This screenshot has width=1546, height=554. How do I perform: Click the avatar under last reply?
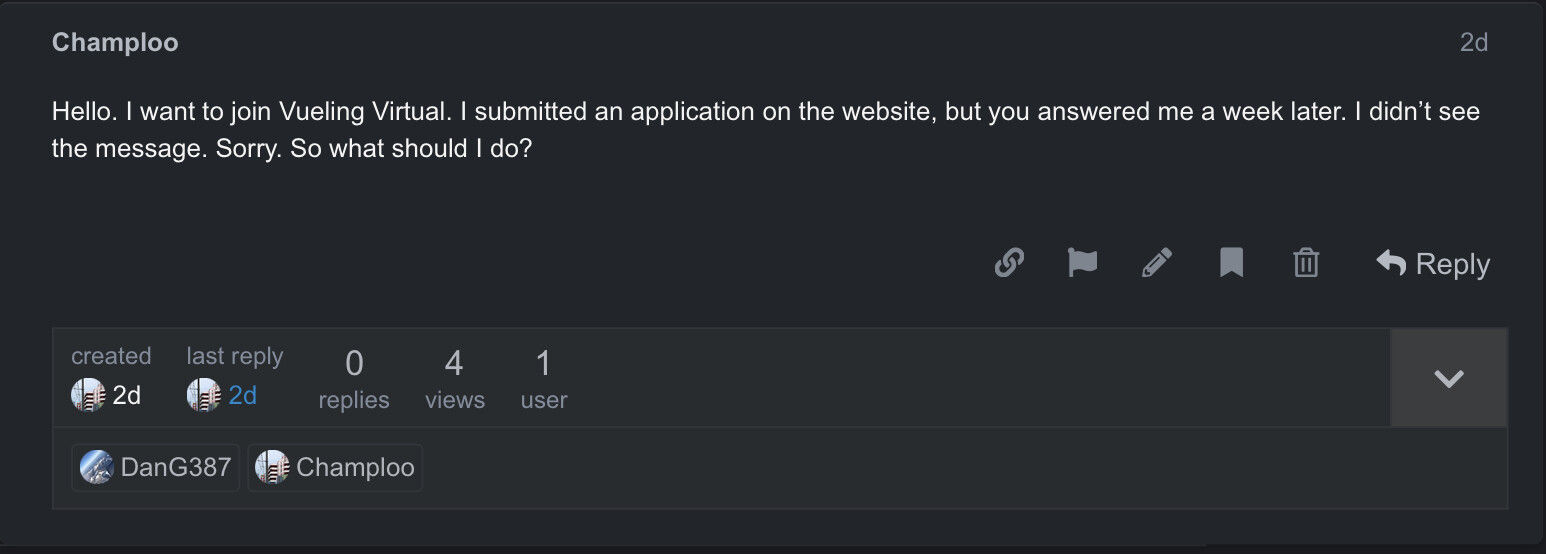[x=204, y=395]
